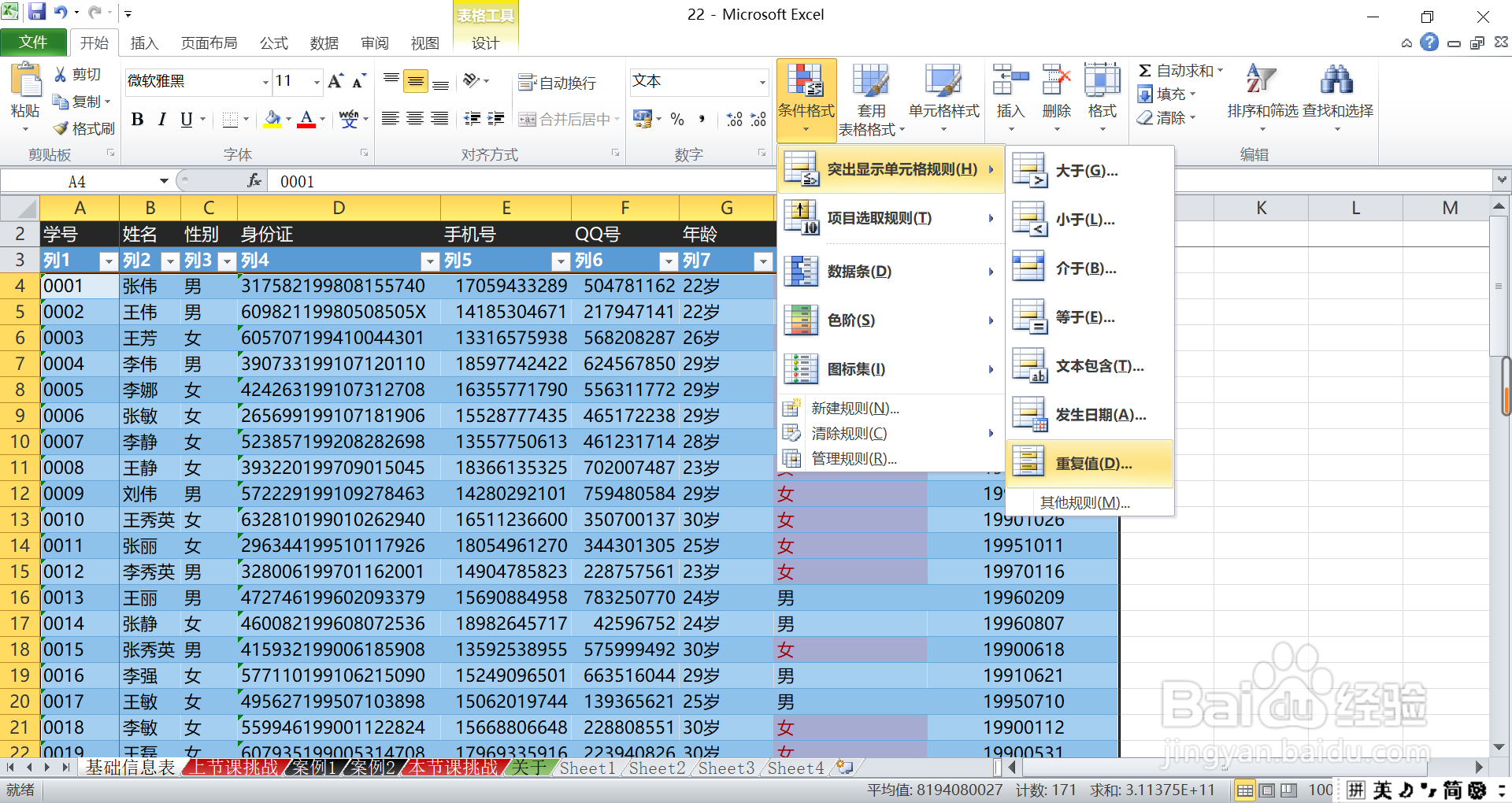
Task: Click the wén phonetic guide icon
Action: (349, 119)
